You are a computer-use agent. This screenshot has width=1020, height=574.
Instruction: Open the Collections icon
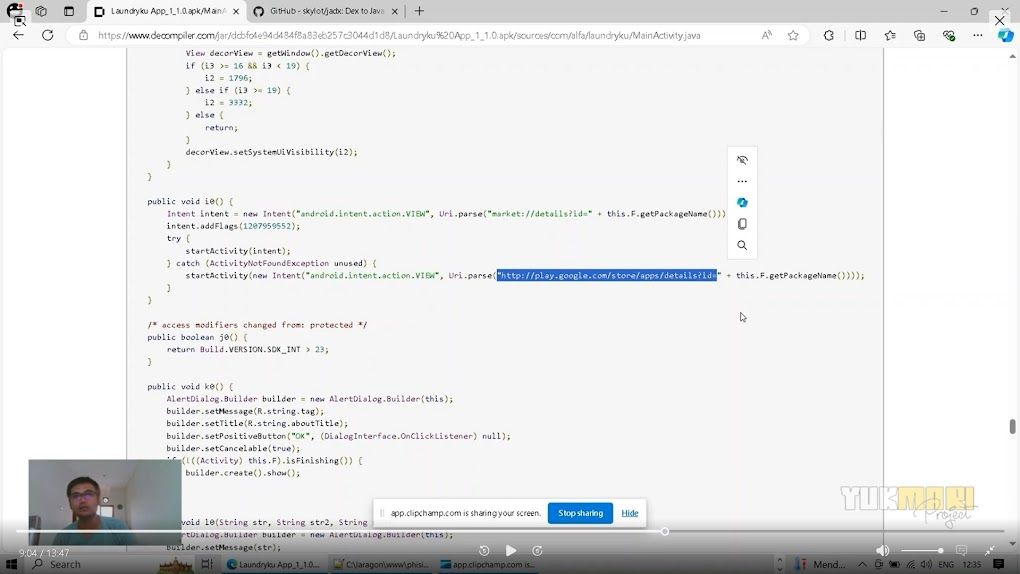click(919, 35)
